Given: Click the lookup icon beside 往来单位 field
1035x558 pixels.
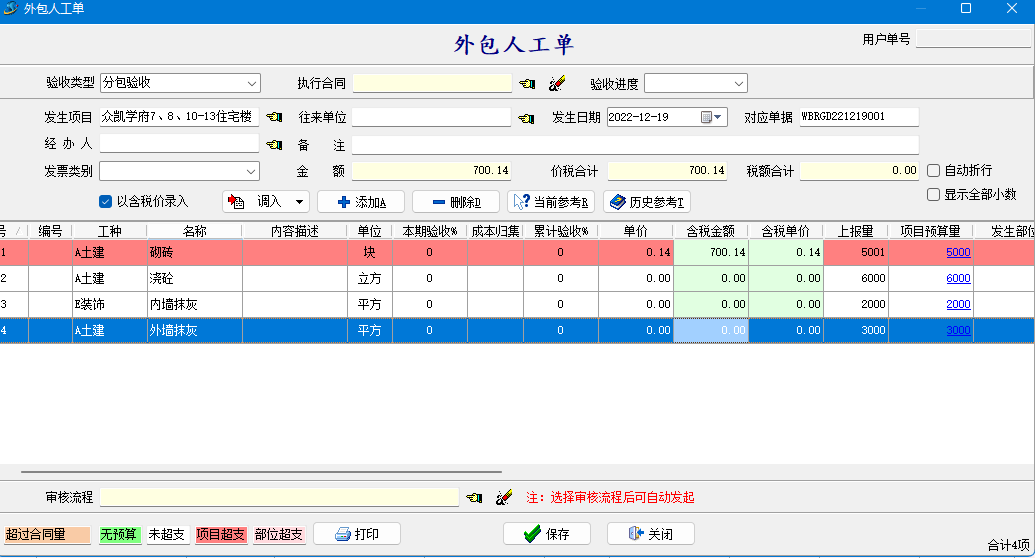Looking at the screenshot, I should [527, 118].
